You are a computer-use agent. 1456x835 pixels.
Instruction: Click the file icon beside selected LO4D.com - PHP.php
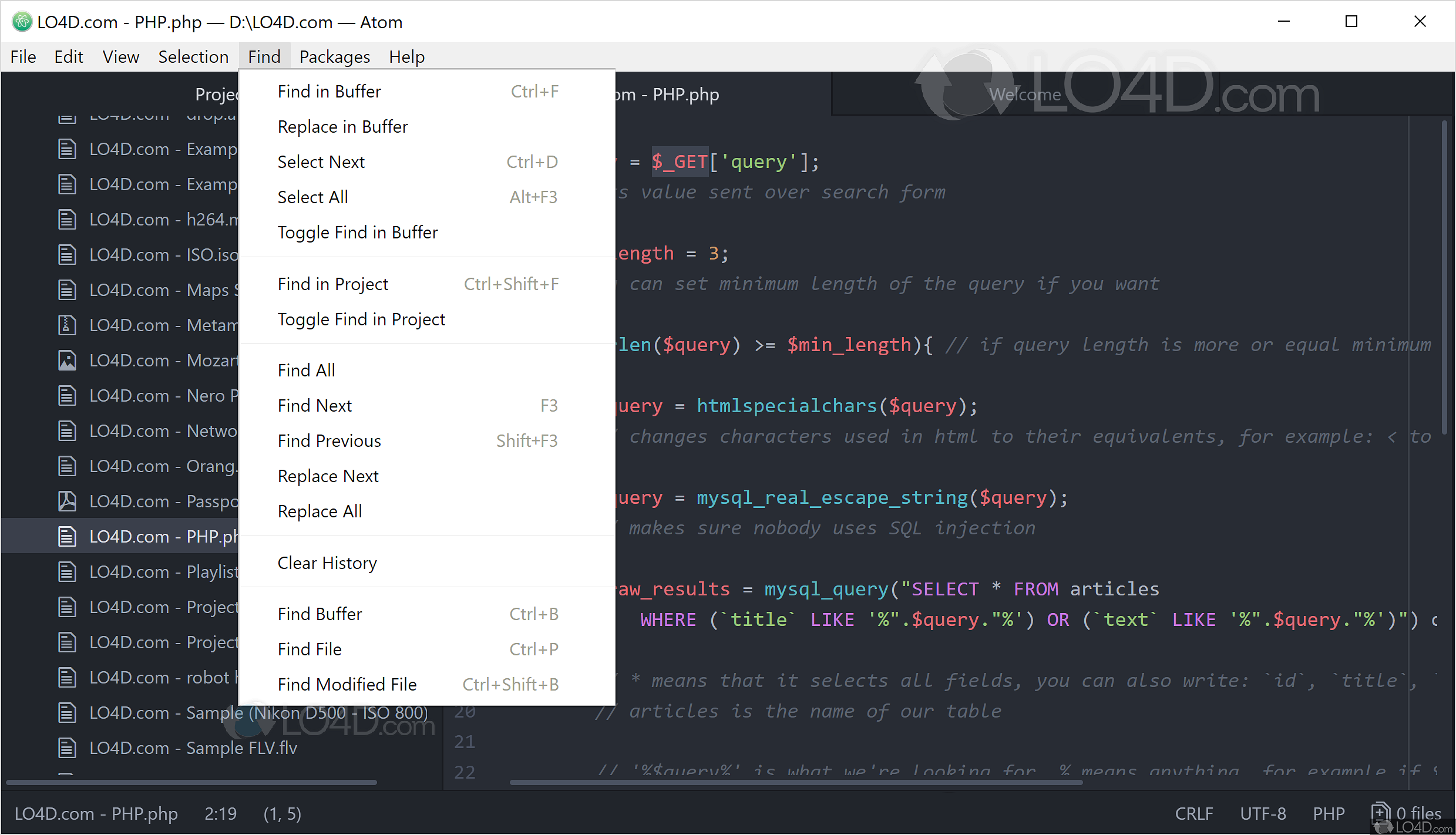click(x=67, y=536)
